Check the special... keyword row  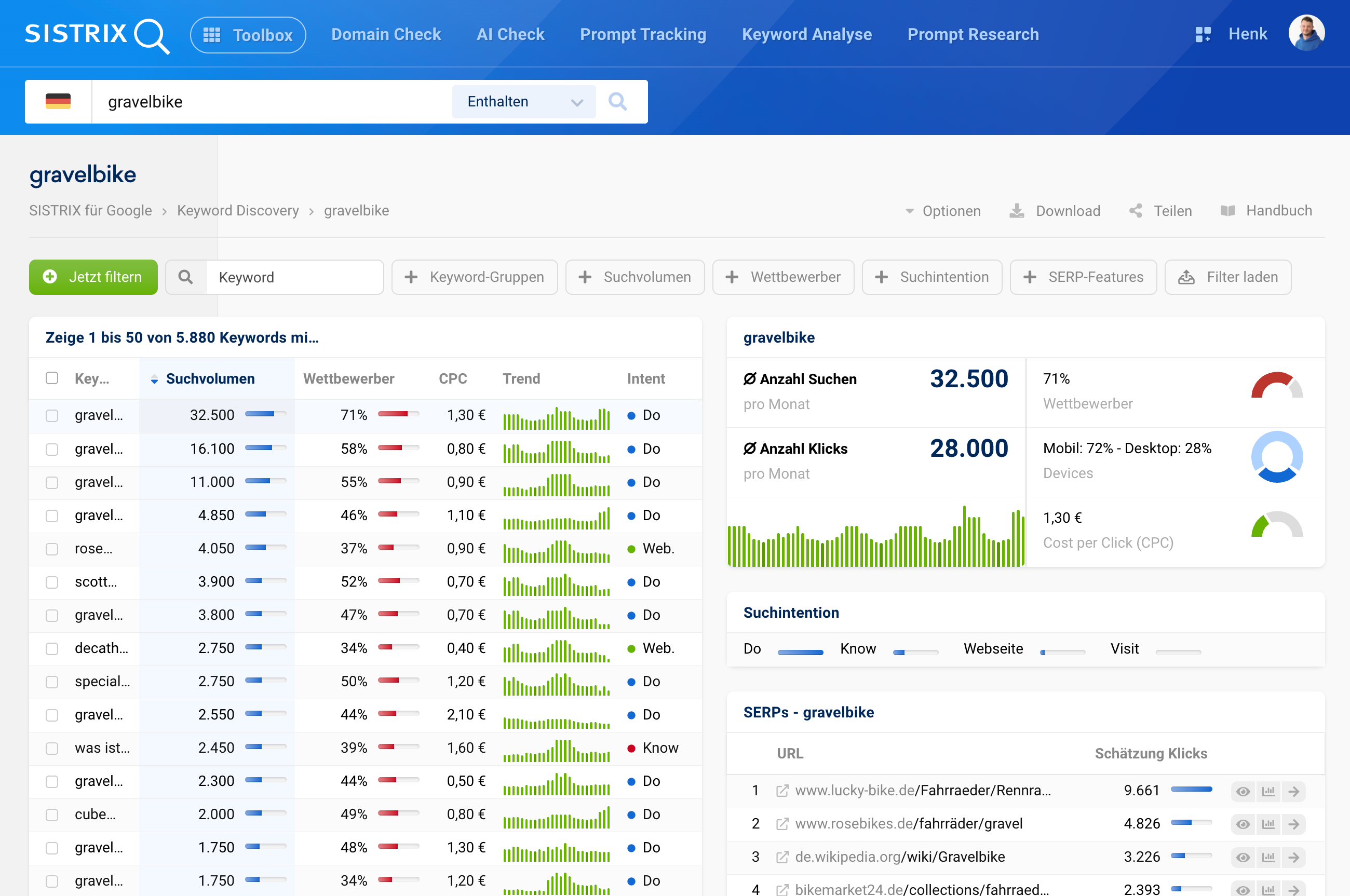[x=52, y=682]
